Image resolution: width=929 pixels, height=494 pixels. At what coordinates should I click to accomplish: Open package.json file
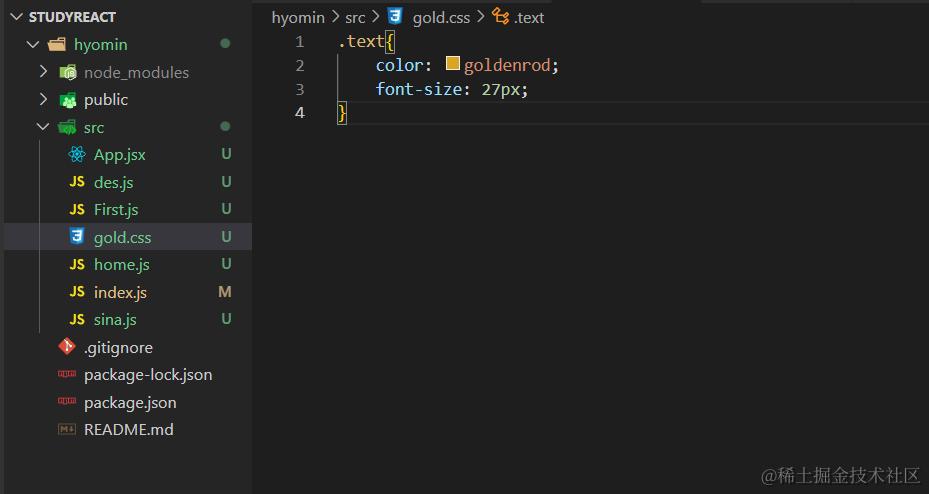(130, 403)
